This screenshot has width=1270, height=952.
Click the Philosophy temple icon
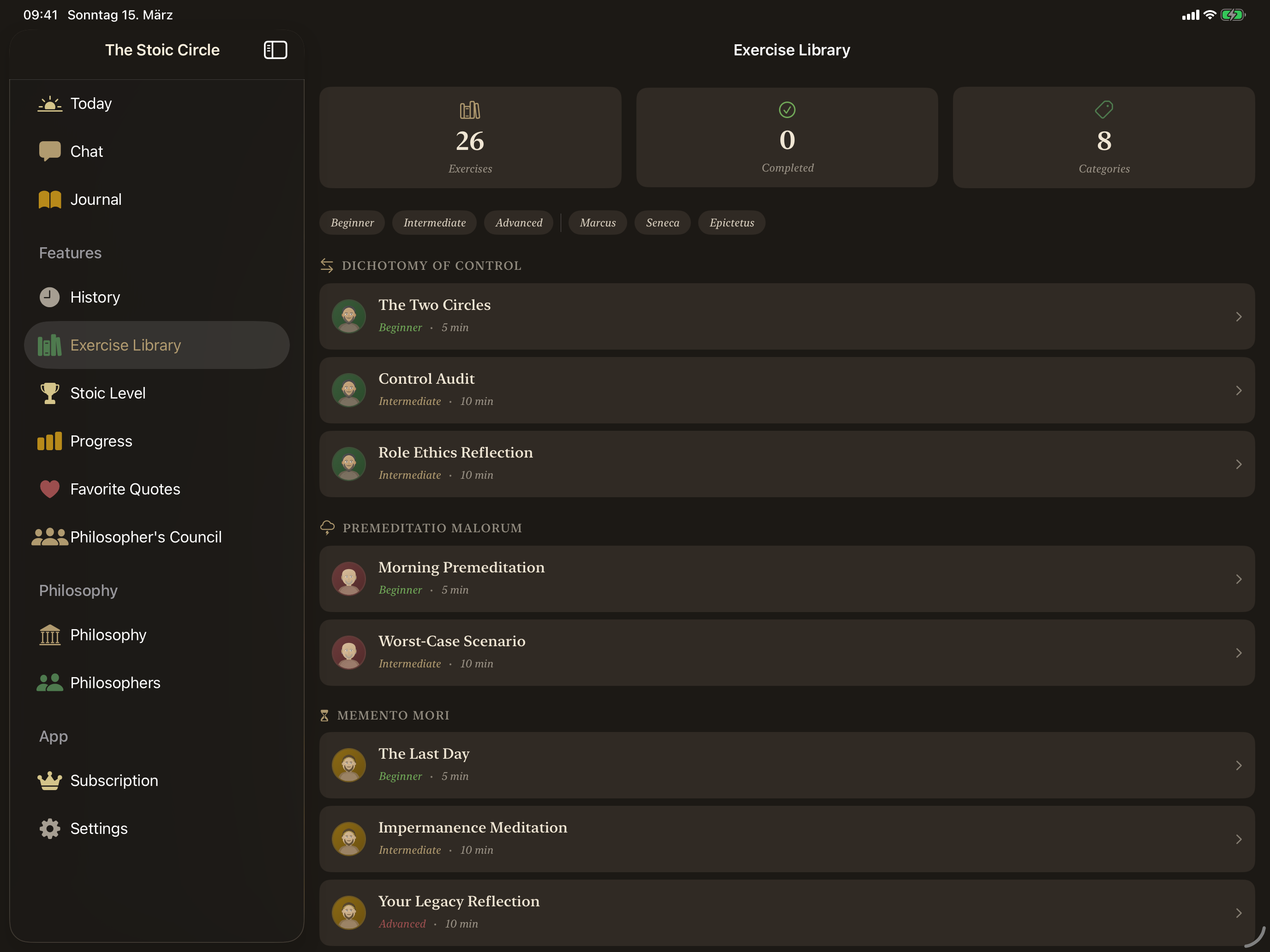click(49, 635)
